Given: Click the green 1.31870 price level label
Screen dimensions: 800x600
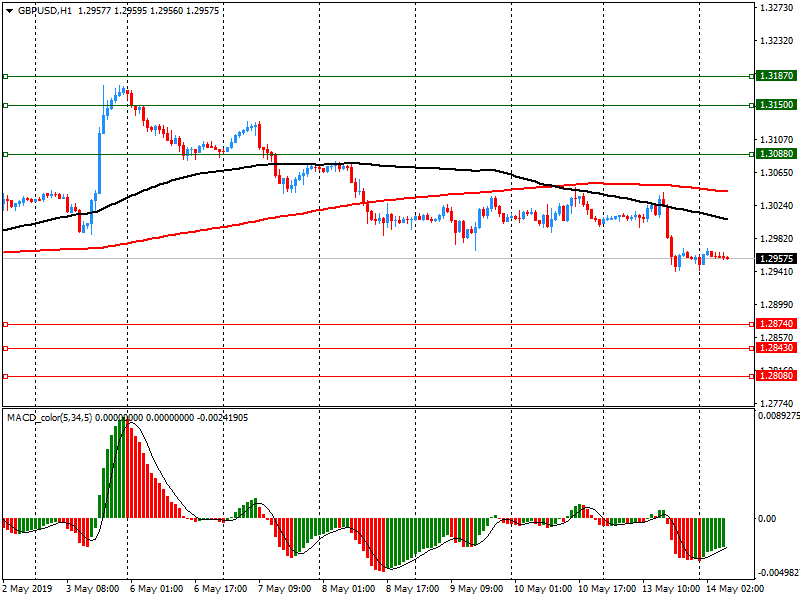Looking at the screenshot, I should click(x=776, y=76).
